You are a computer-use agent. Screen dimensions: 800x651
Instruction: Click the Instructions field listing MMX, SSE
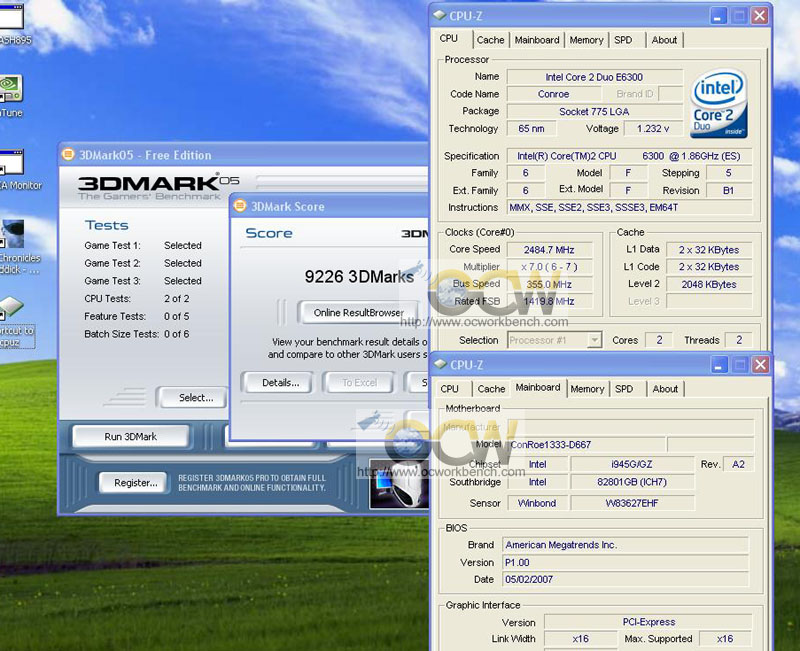pyautogui.click(x=629, y=207)
